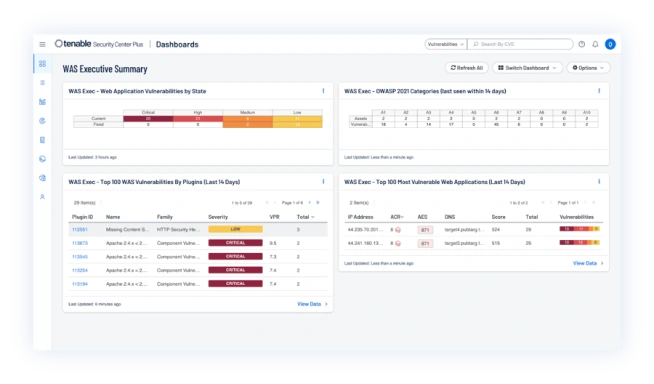Click the user icon in left sidebar
Screen dimensions: 654x384
click(x=42, y=197)
